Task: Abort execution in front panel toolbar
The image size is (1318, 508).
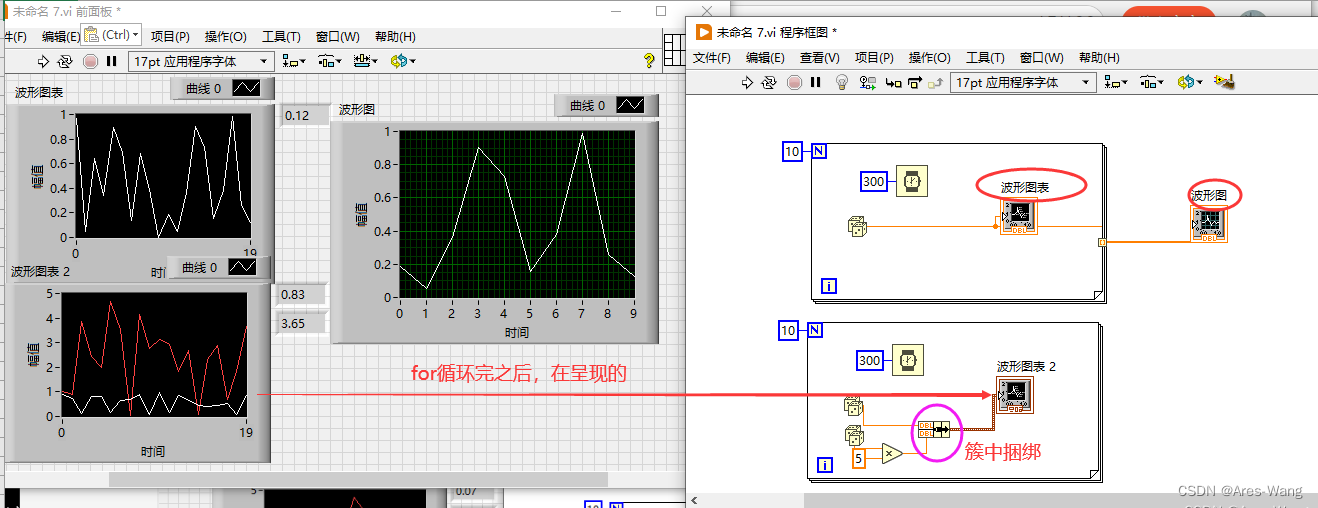Action: (x=91, y=61)
